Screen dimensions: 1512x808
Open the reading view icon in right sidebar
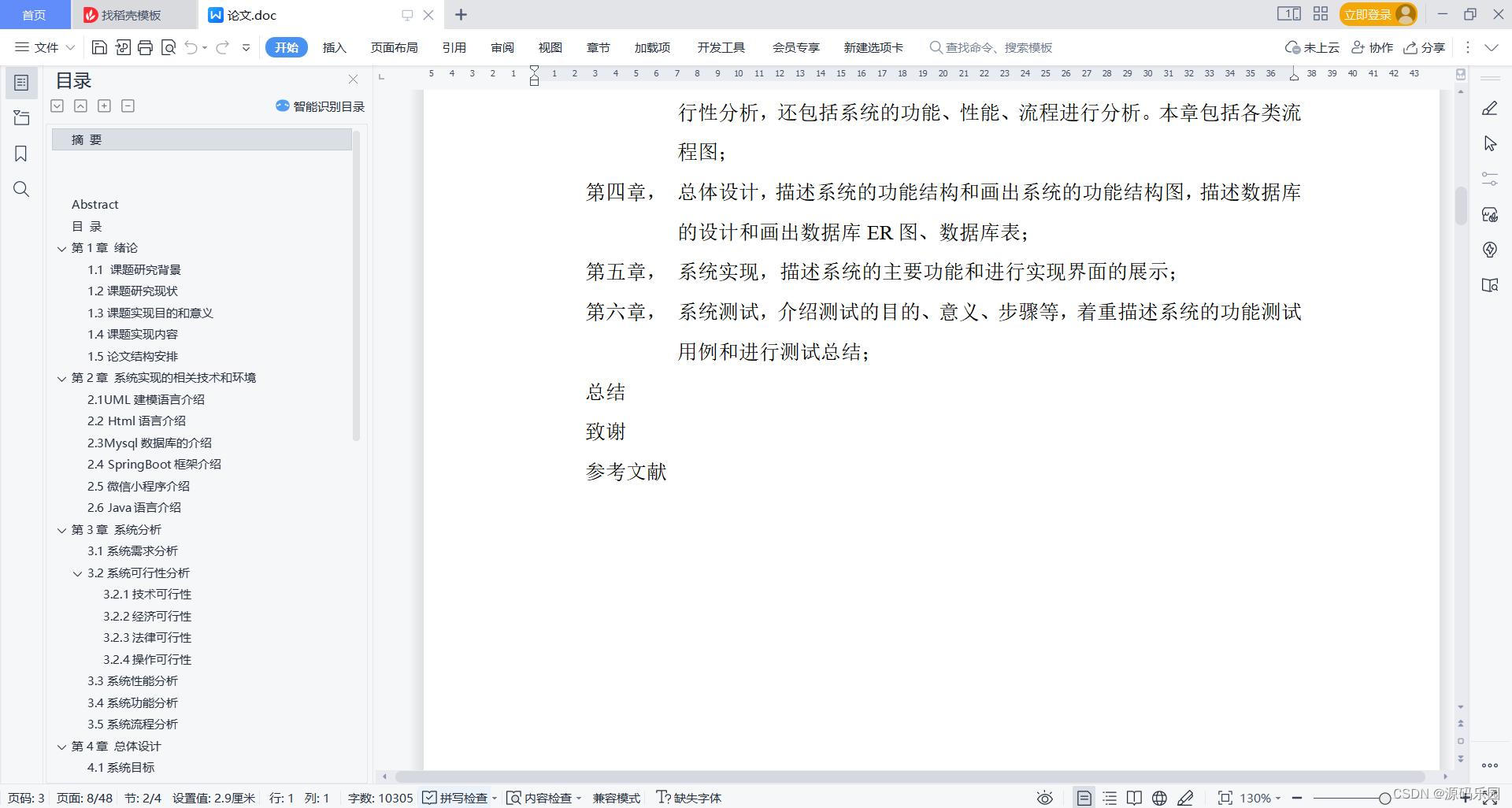pyautogui.click(x=1490, y=285)
